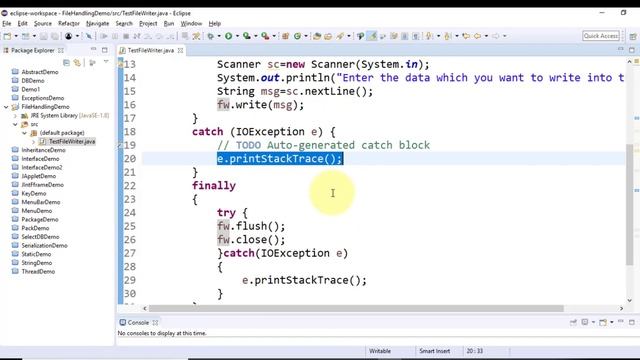Click Open Console icon in Console view
The image size is (640, 360).
[x=603, y=322]
